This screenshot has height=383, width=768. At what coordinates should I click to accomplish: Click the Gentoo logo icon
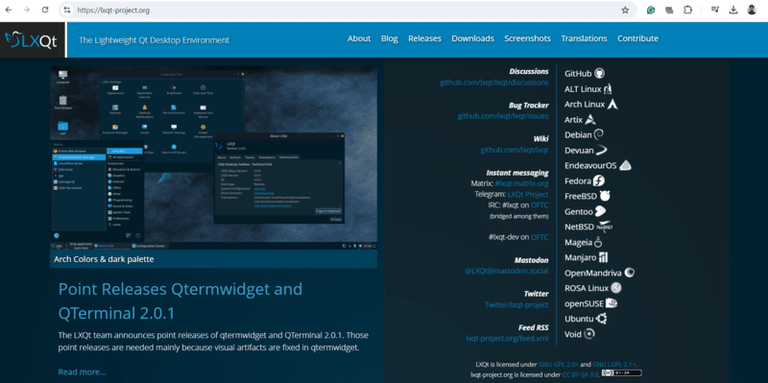coord(600,212)
